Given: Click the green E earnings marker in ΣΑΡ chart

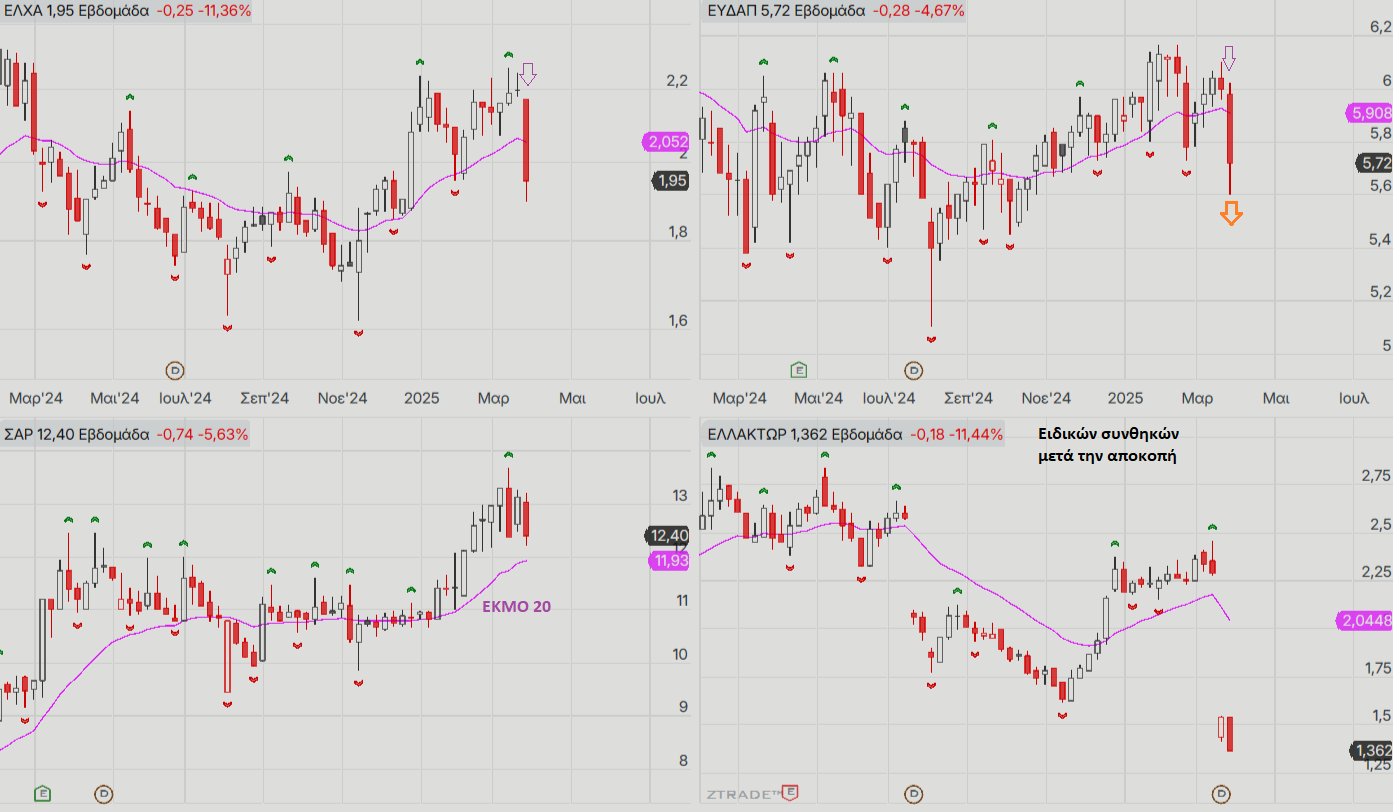Looking at the screenshot, I should (42, 793).
